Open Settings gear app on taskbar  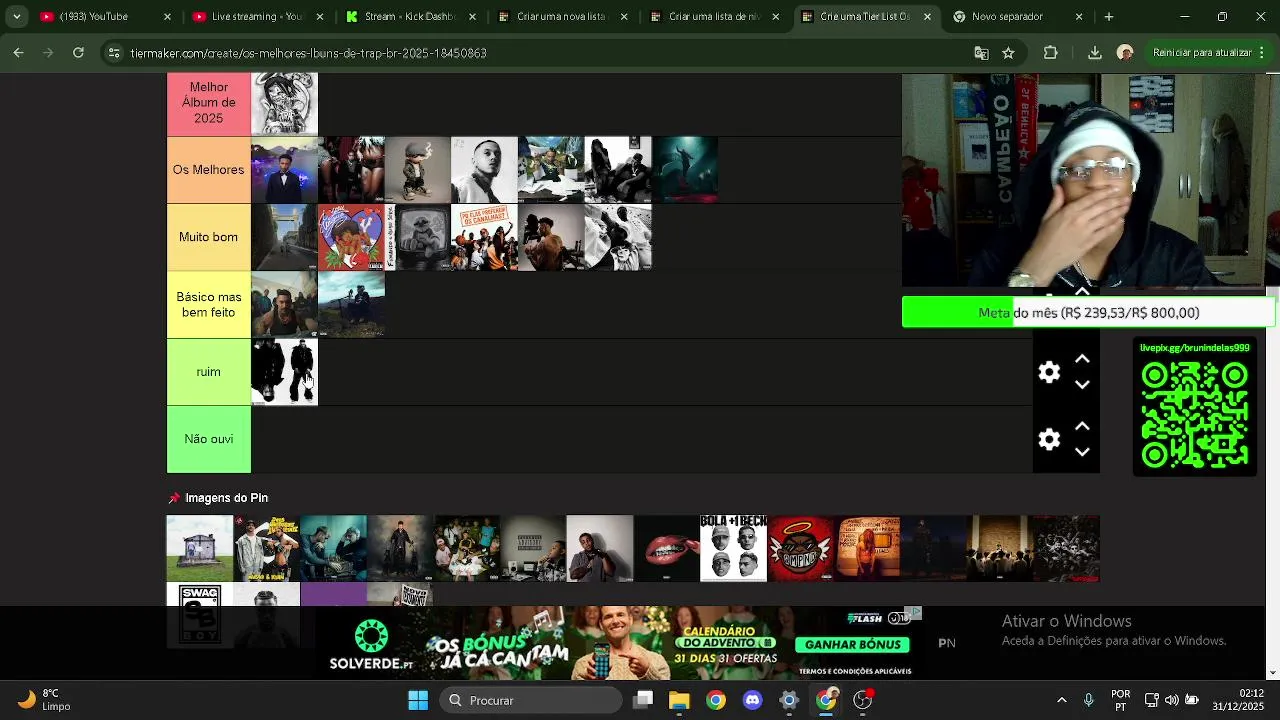click(x=789, y=700)
